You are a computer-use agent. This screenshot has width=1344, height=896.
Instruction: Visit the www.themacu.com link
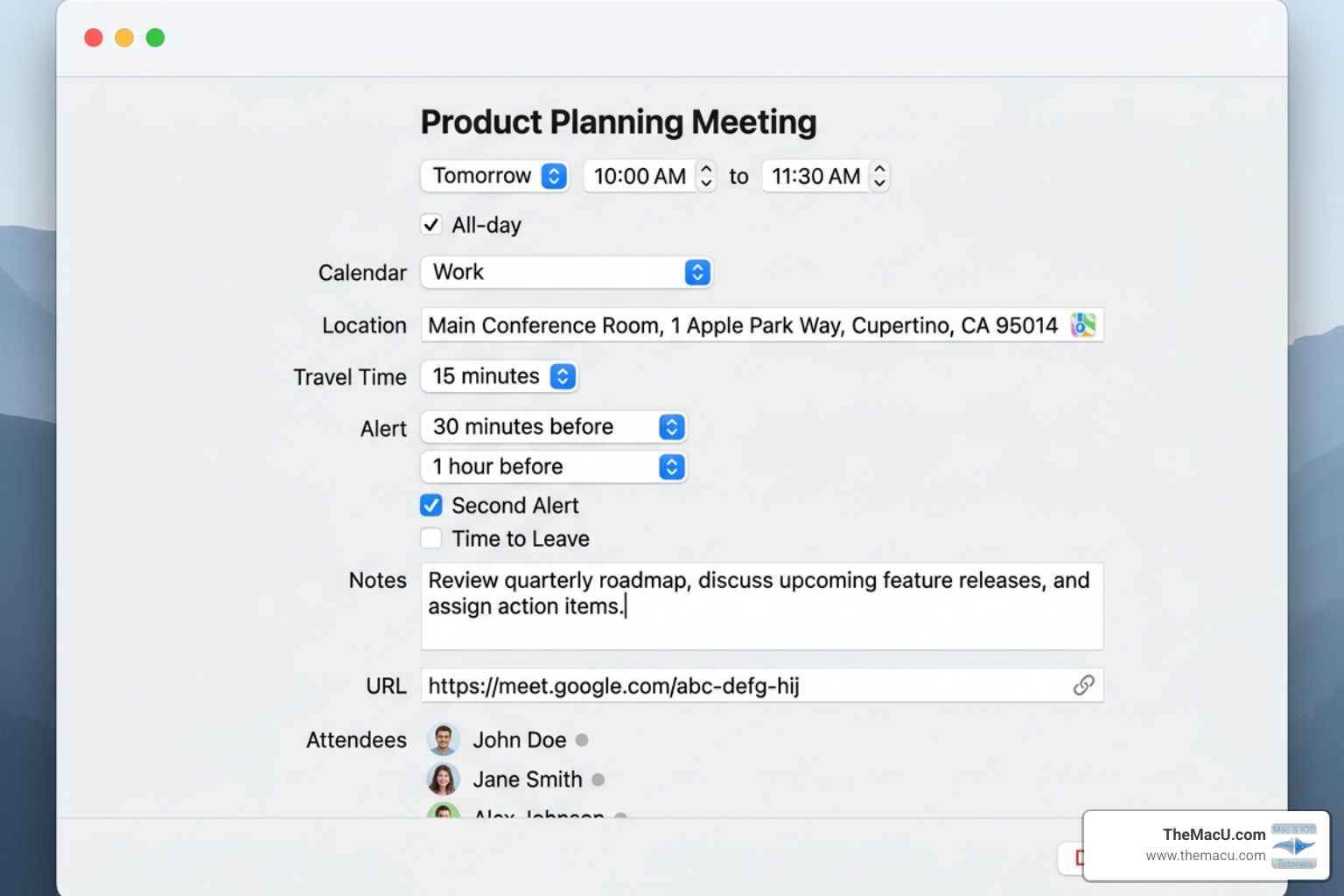click(1205, 855)
